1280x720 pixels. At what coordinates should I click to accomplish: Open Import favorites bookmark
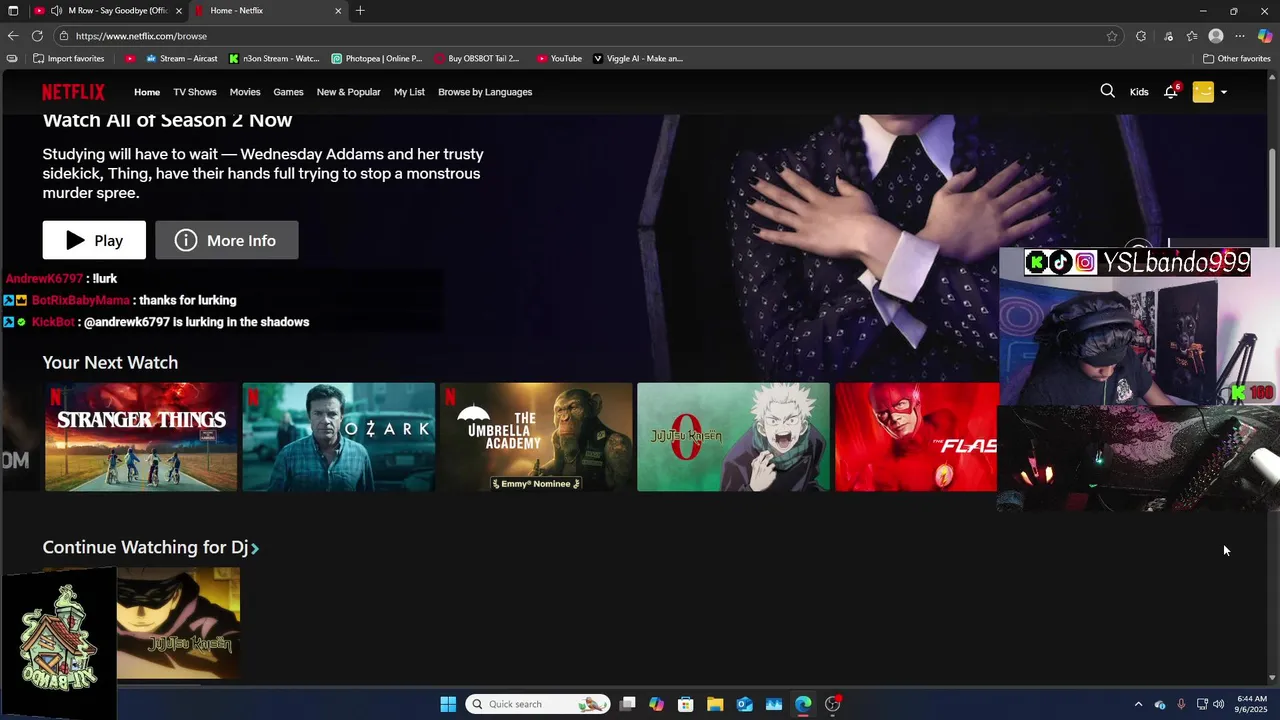pyautogui.click(x=68, y=58)
